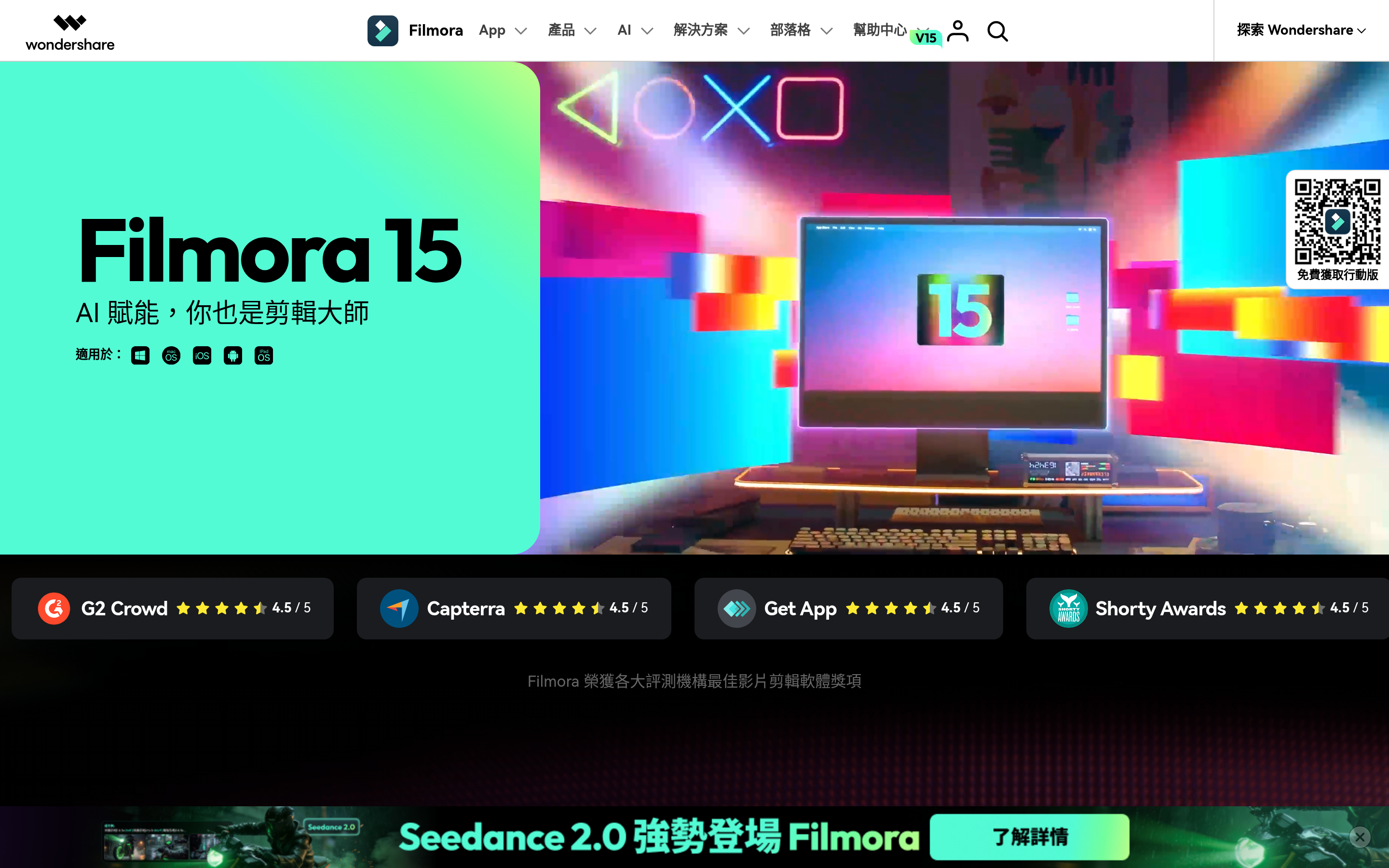Click the Filmora brand name link
This screenshot has width=1389, height=868.
436,30
